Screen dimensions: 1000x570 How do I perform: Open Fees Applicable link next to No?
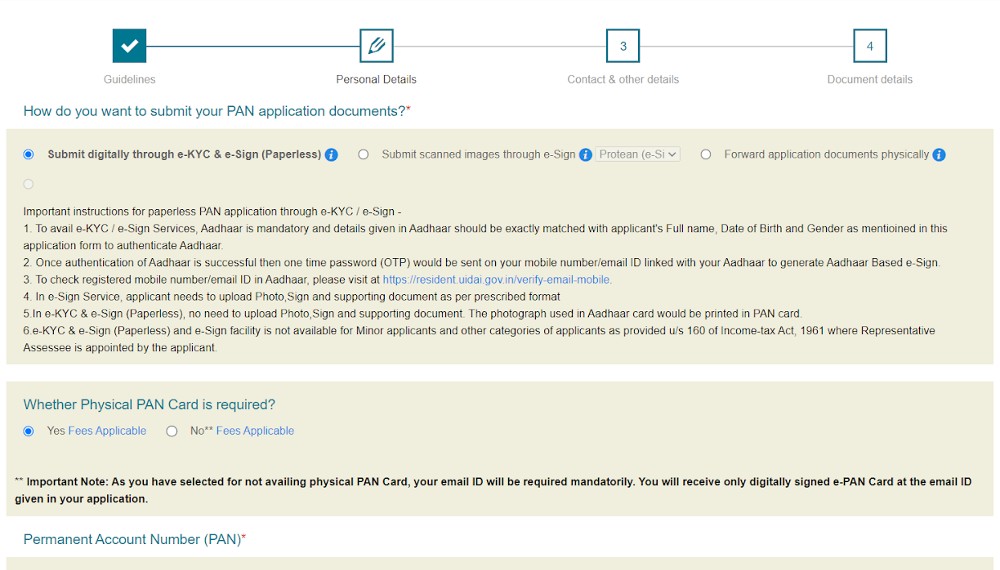(x=255, y=431)
